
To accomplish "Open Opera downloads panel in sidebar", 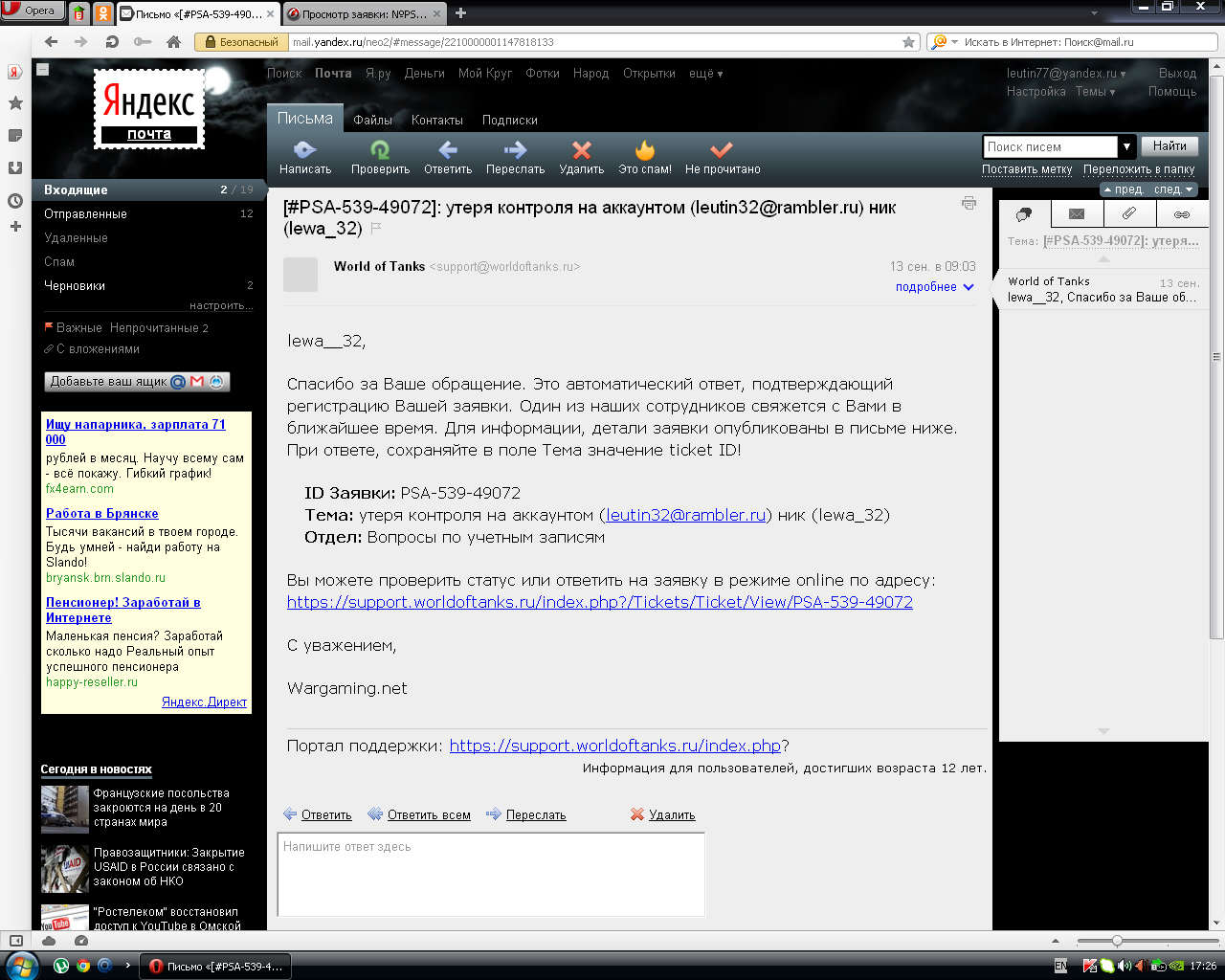I will coord(15,168).
